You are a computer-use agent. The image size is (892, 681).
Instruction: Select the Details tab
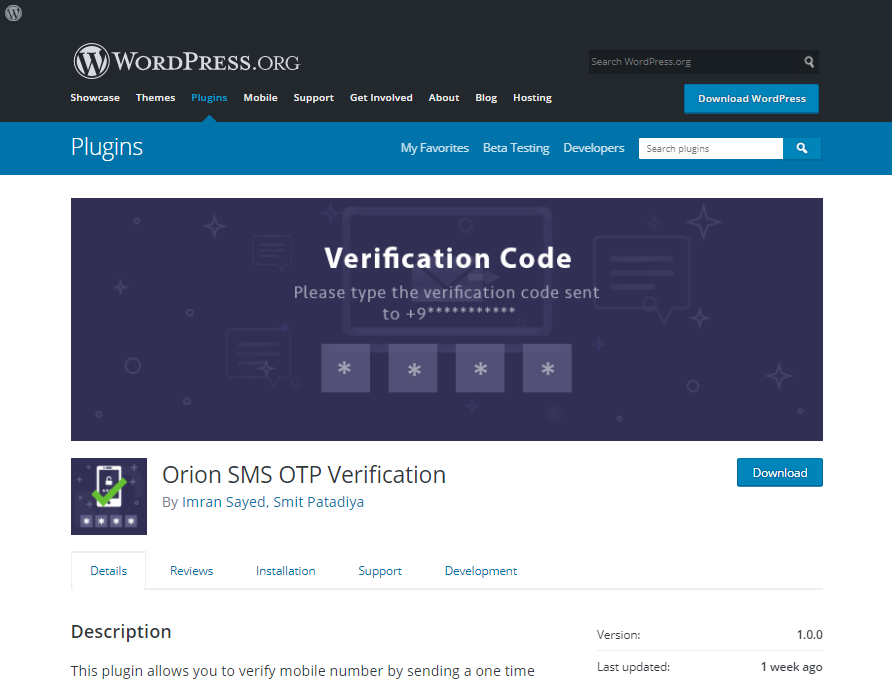[x=108, y=570]
